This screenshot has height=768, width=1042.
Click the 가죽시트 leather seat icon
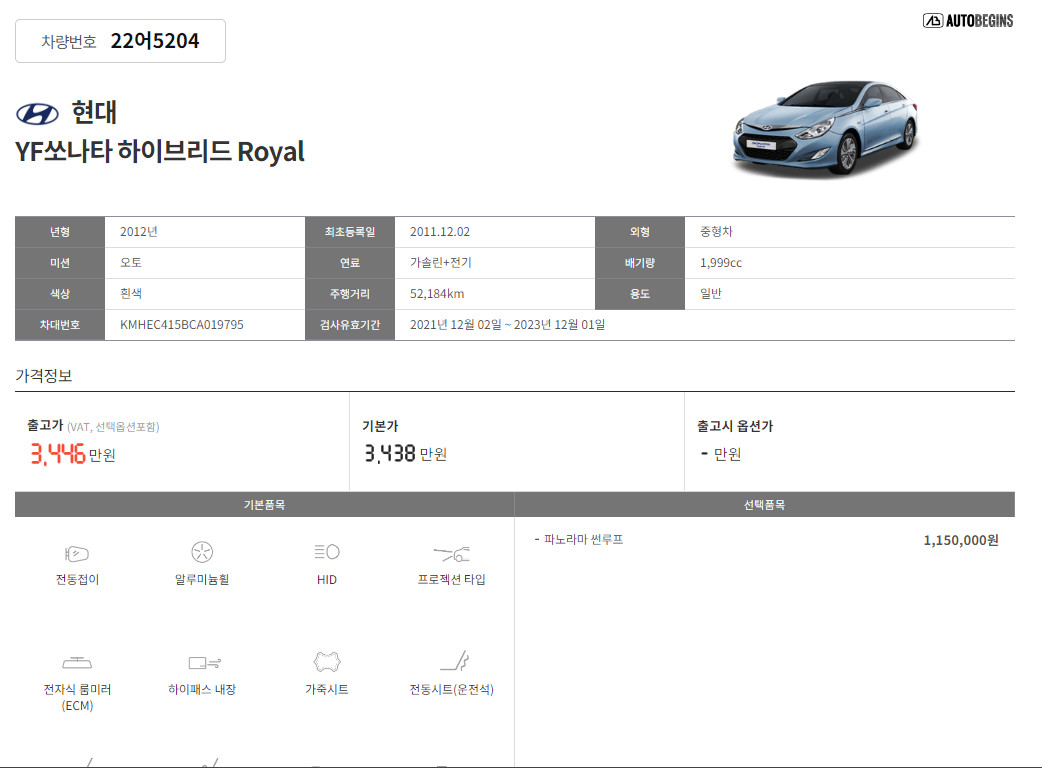(327, 662)
